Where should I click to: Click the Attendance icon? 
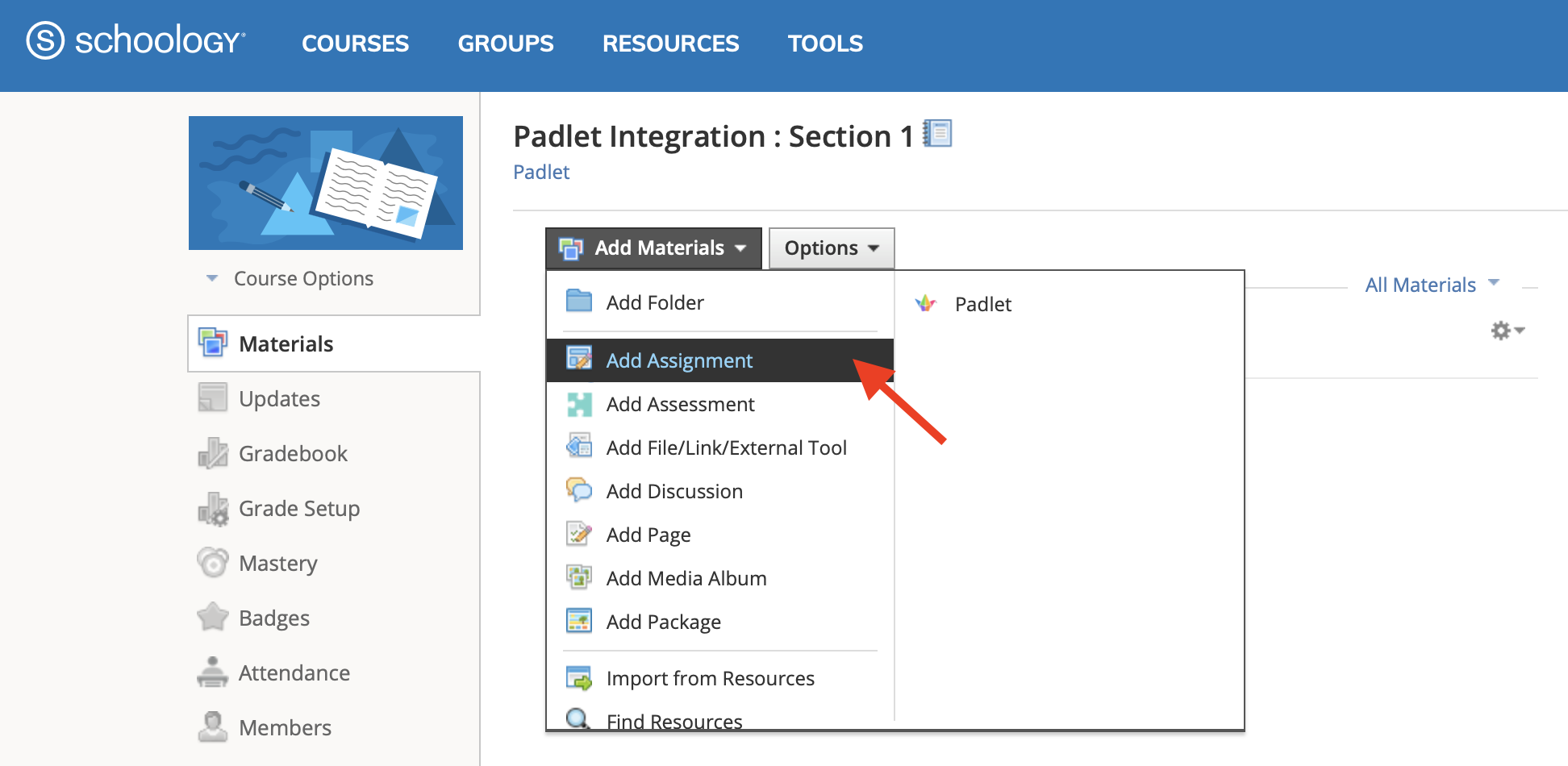[213, 672]
